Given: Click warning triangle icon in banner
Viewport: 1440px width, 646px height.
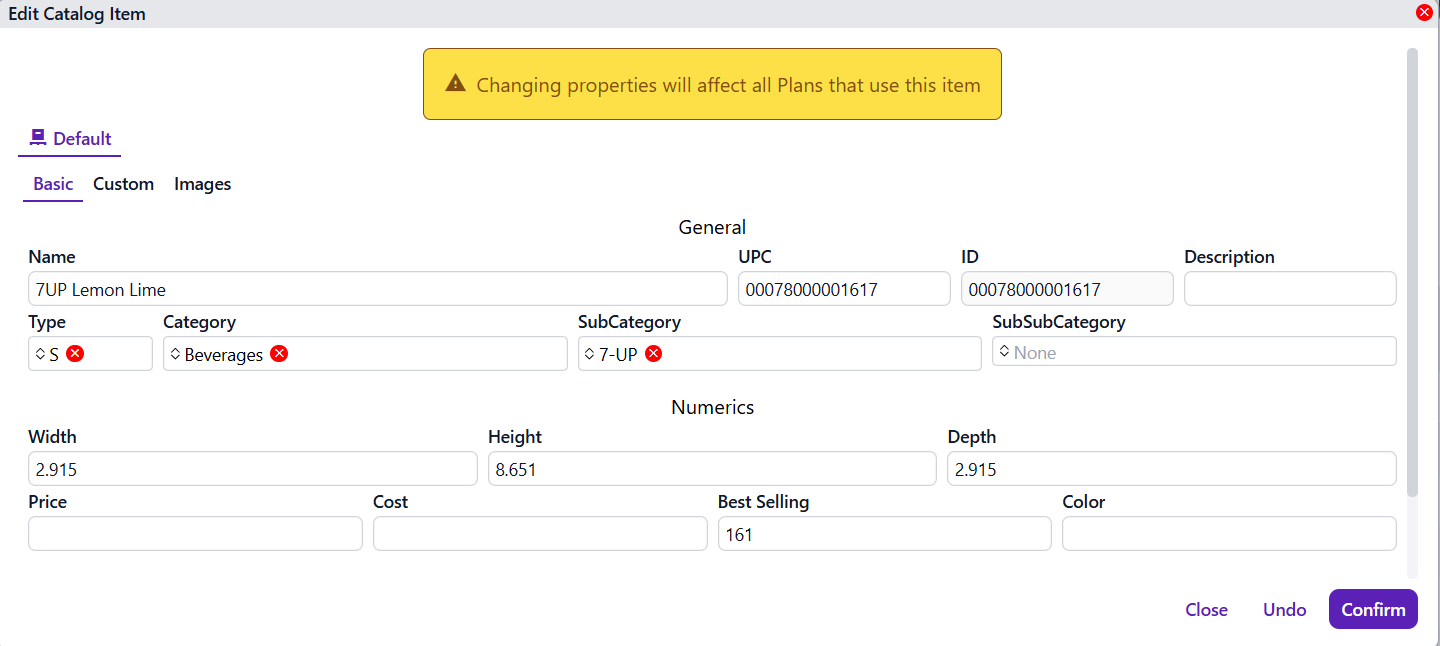Looking at the screenshot, I should (x=456, y=84).
